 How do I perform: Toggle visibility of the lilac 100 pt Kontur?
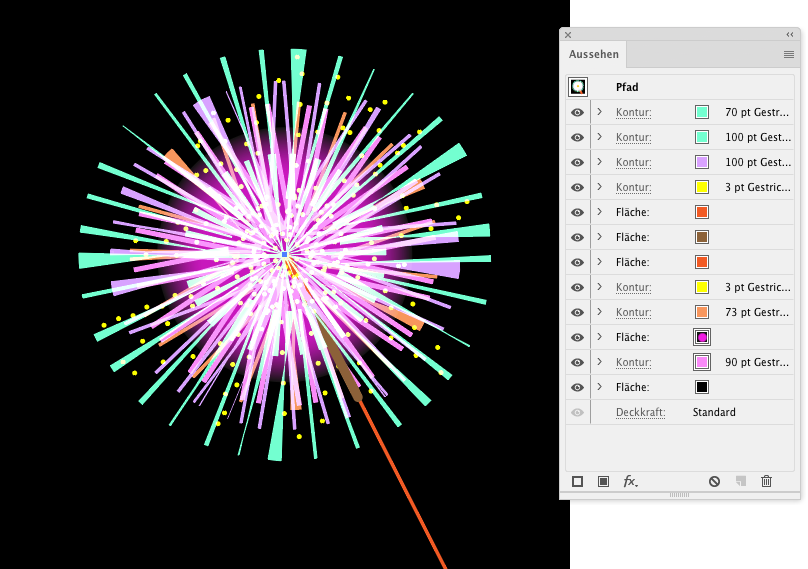(x=578, y=162)
